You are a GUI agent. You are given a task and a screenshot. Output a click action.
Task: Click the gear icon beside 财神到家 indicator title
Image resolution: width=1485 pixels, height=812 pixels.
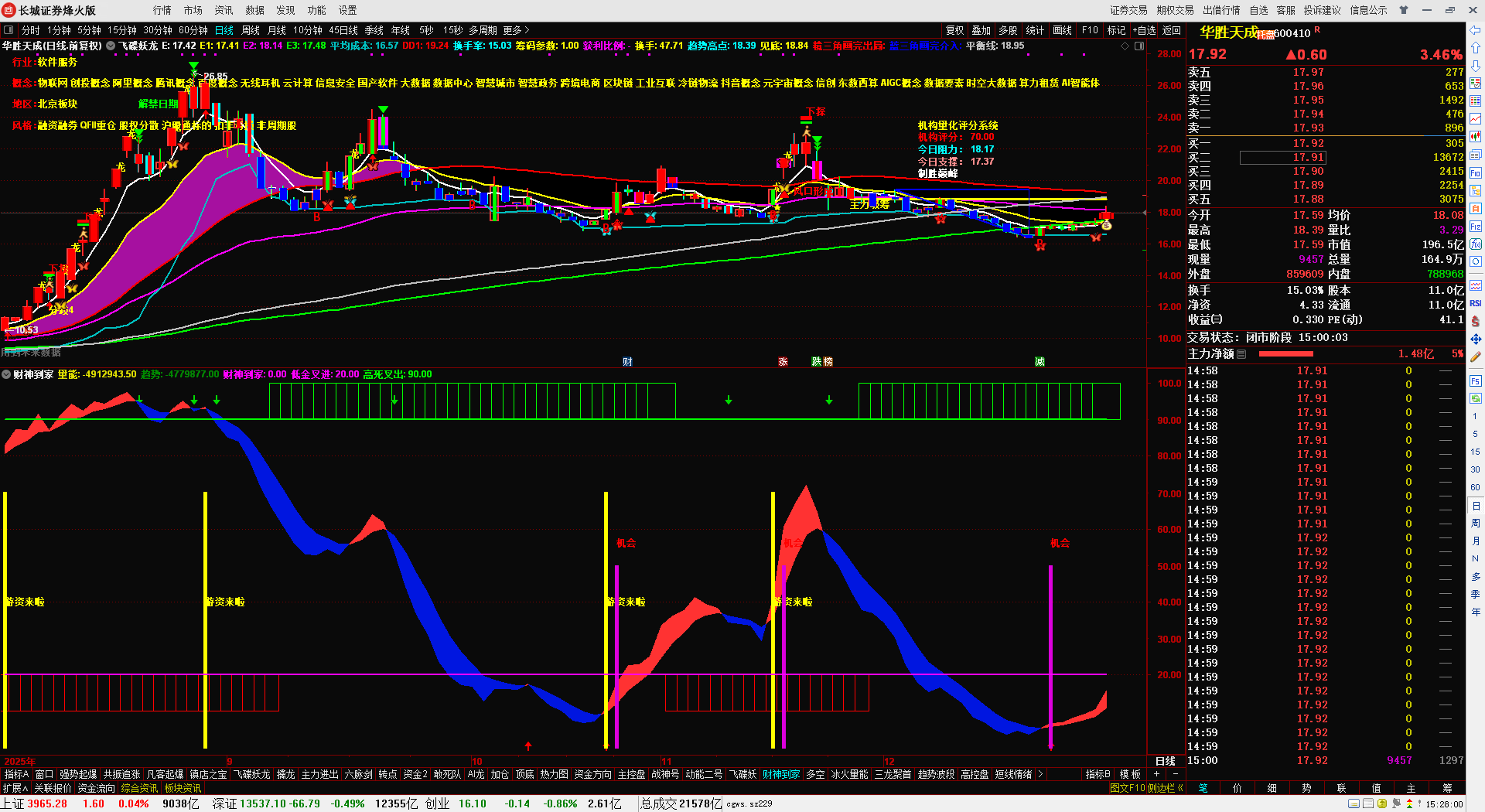tap(6, 374)
